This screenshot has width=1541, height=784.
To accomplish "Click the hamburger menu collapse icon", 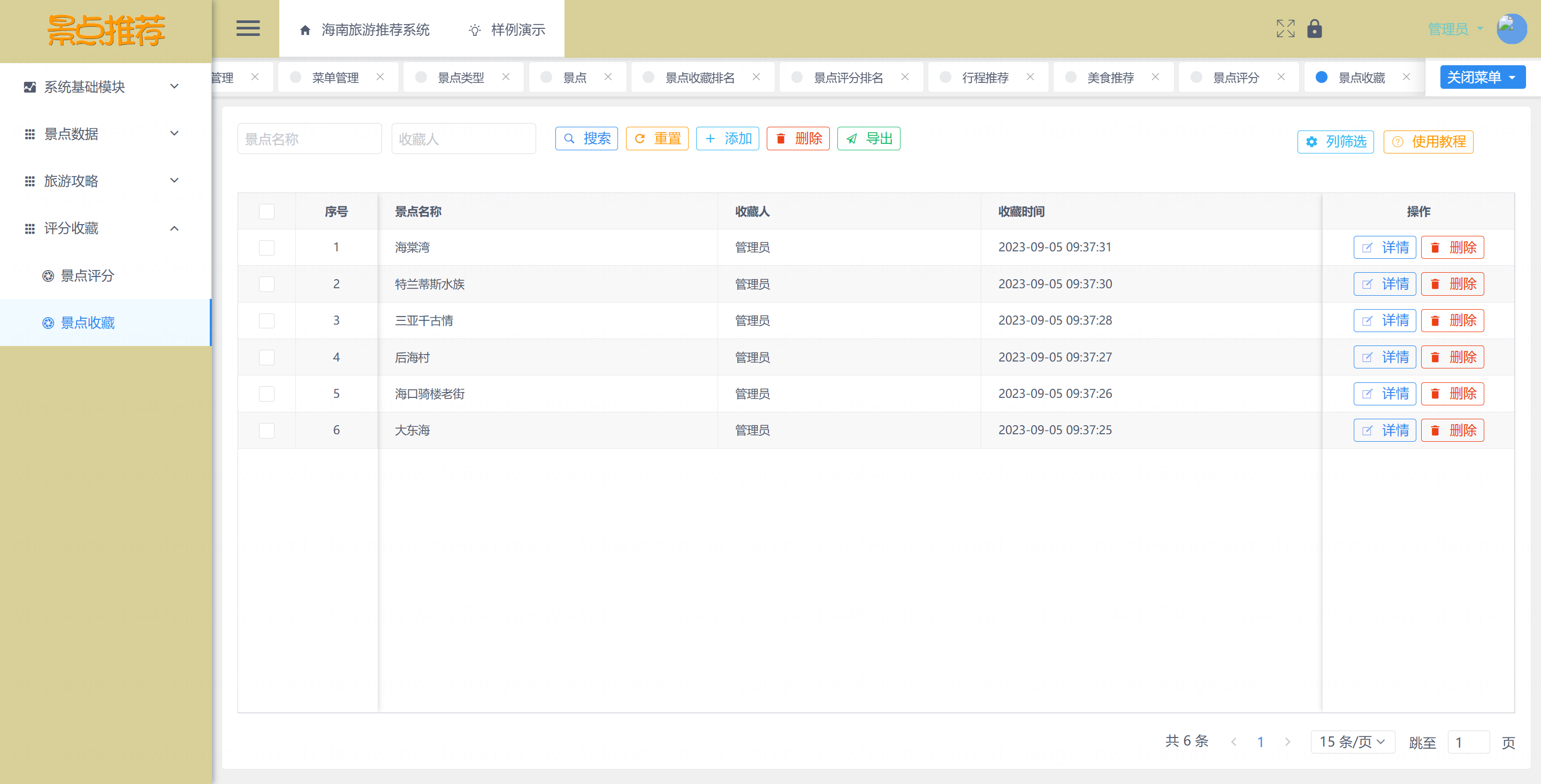I will 248,28.
